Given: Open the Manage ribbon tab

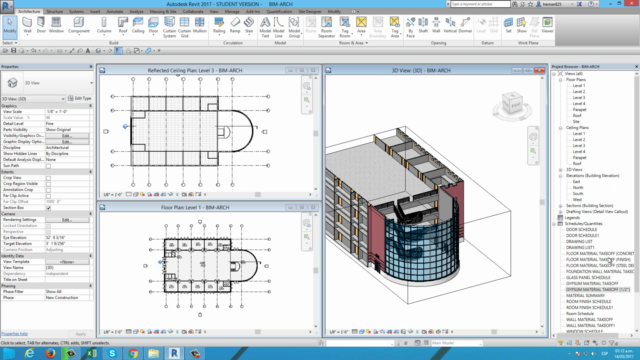Looking at the screenshot, I should [x=232, y=11].
